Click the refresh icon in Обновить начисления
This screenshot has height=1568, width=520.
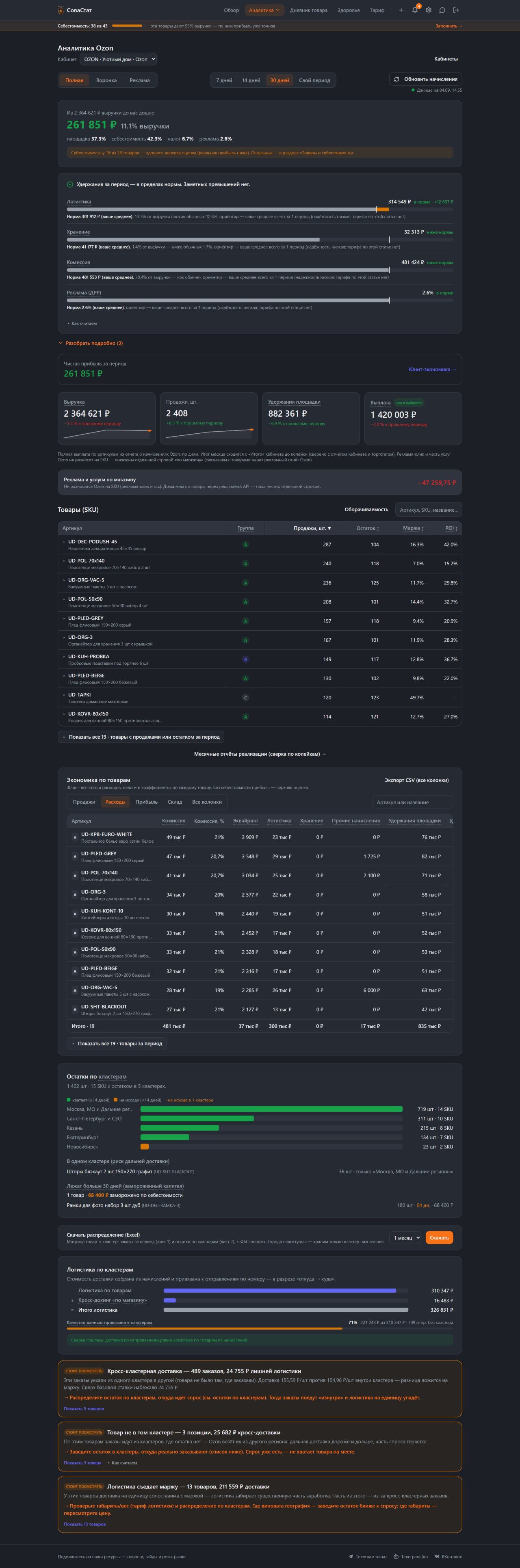[397, 79]
